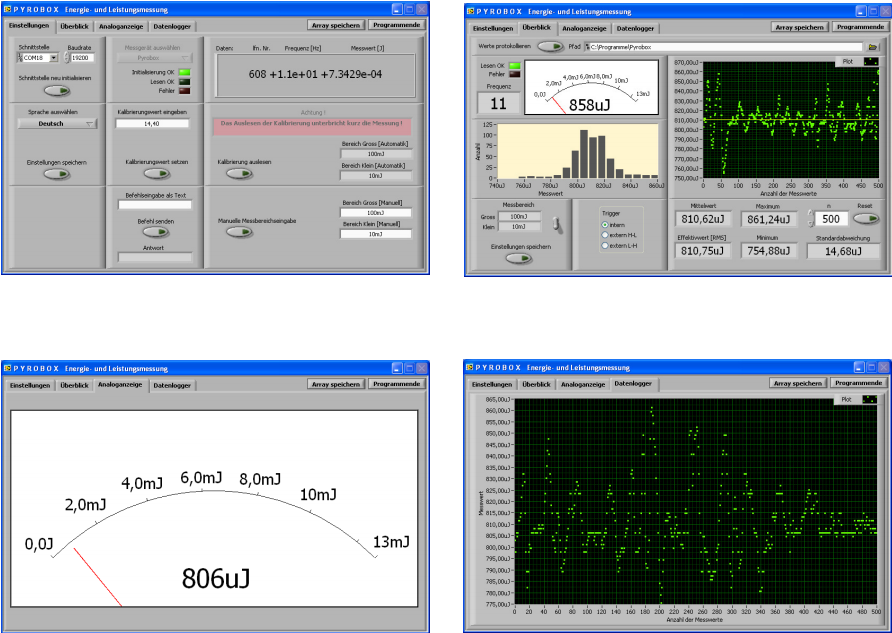
Task: Click the LabVIEW title icon of the Einstellungen window
Action: [7, 10]
